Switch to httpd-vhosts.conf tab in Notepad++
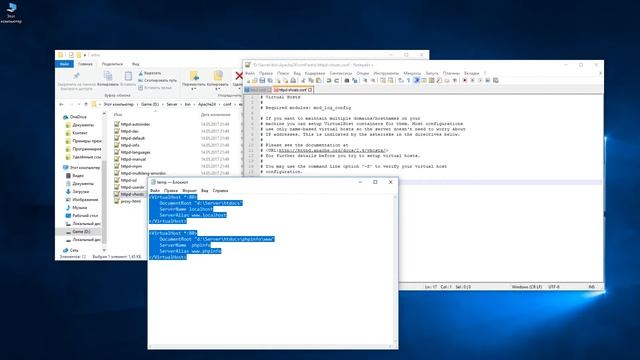640x360 pixels. pyautogui.click(x=293, y=90)
